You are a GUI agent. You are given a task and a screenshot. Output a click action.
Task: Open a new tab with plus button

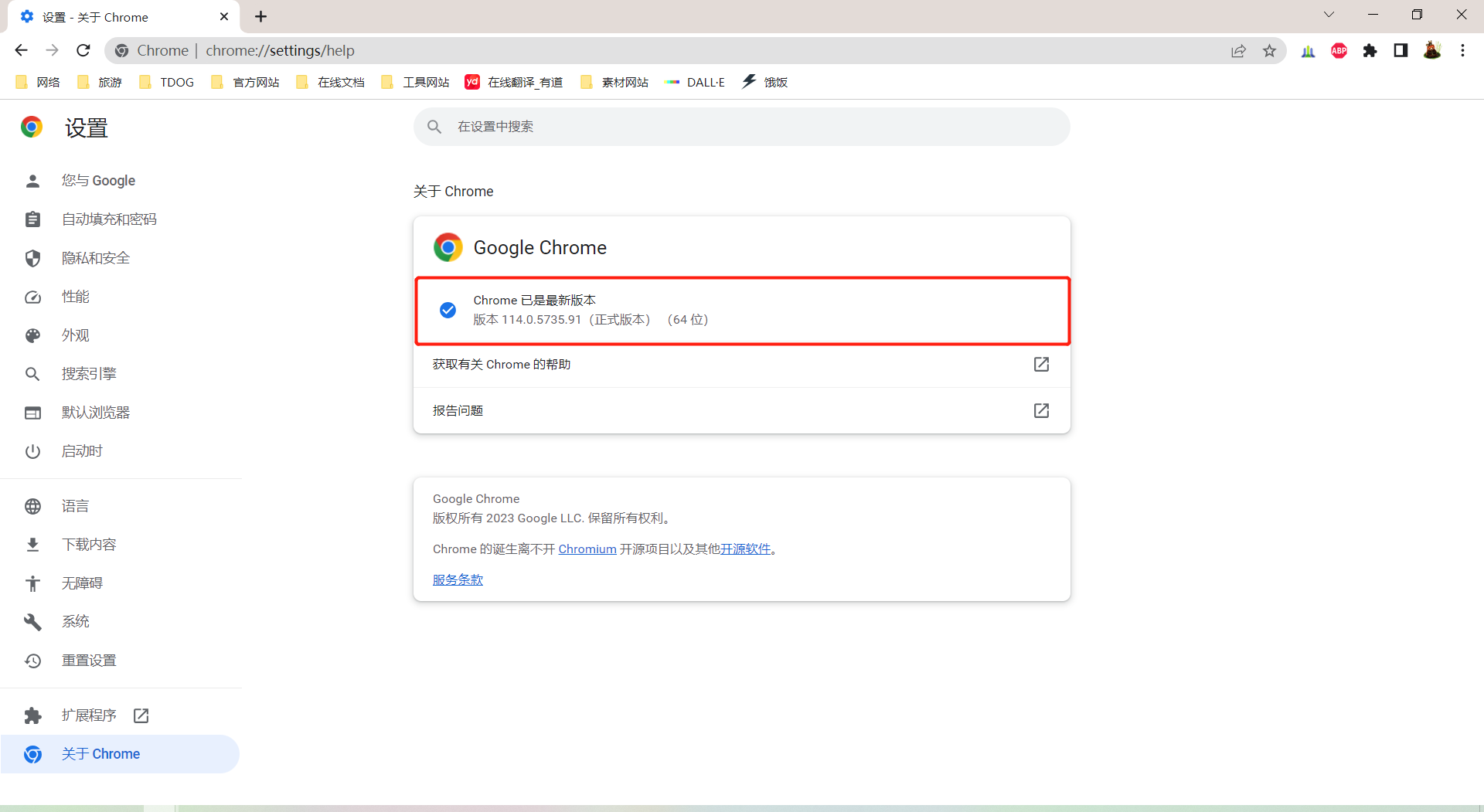coord(261,16)
